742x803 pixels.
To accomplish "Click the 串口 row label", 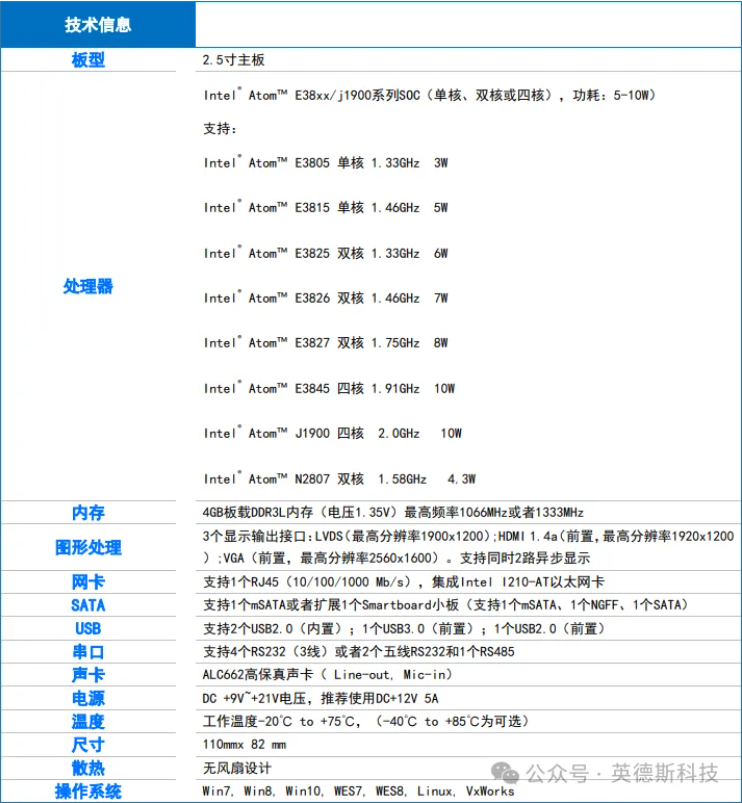I will [88, 652].
